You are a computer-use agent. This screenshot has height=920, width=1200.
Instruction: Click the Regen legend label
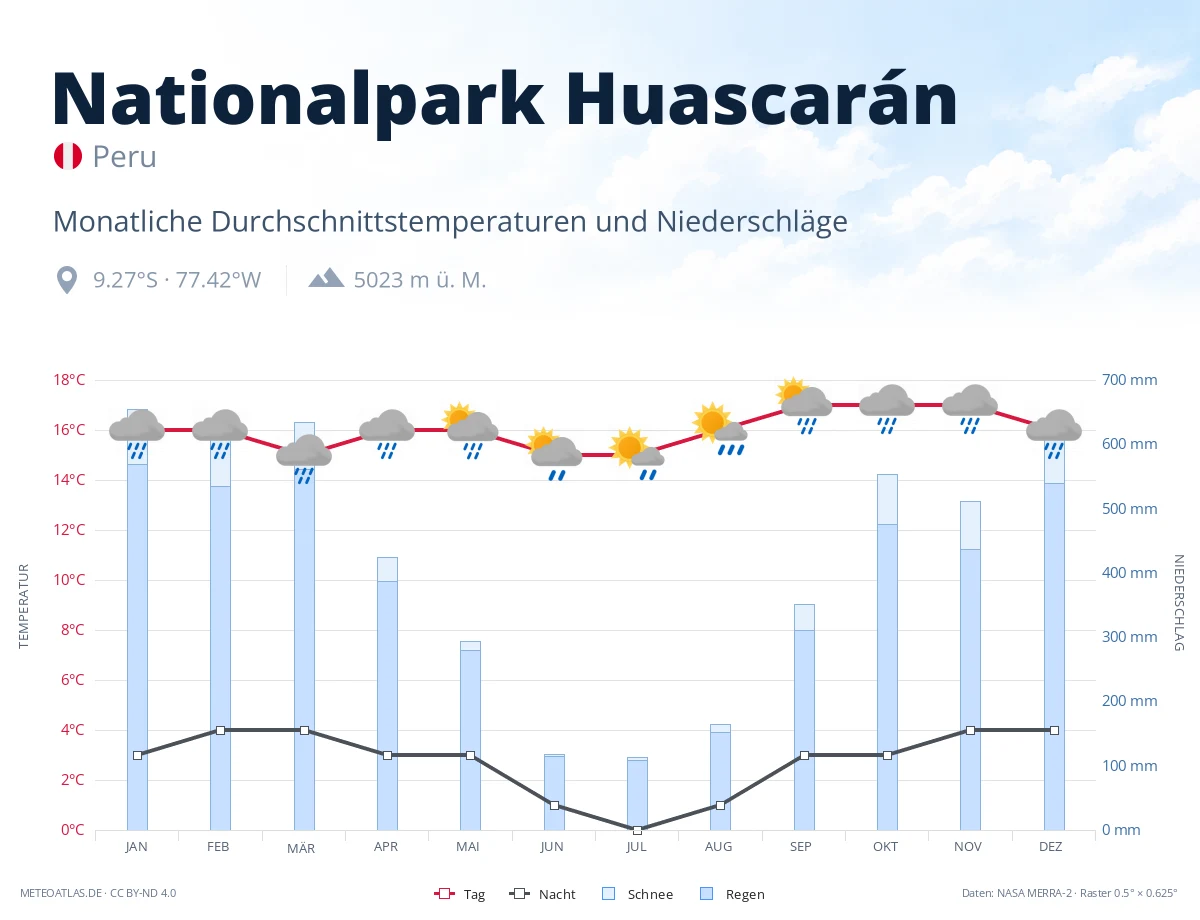(745, 895)
